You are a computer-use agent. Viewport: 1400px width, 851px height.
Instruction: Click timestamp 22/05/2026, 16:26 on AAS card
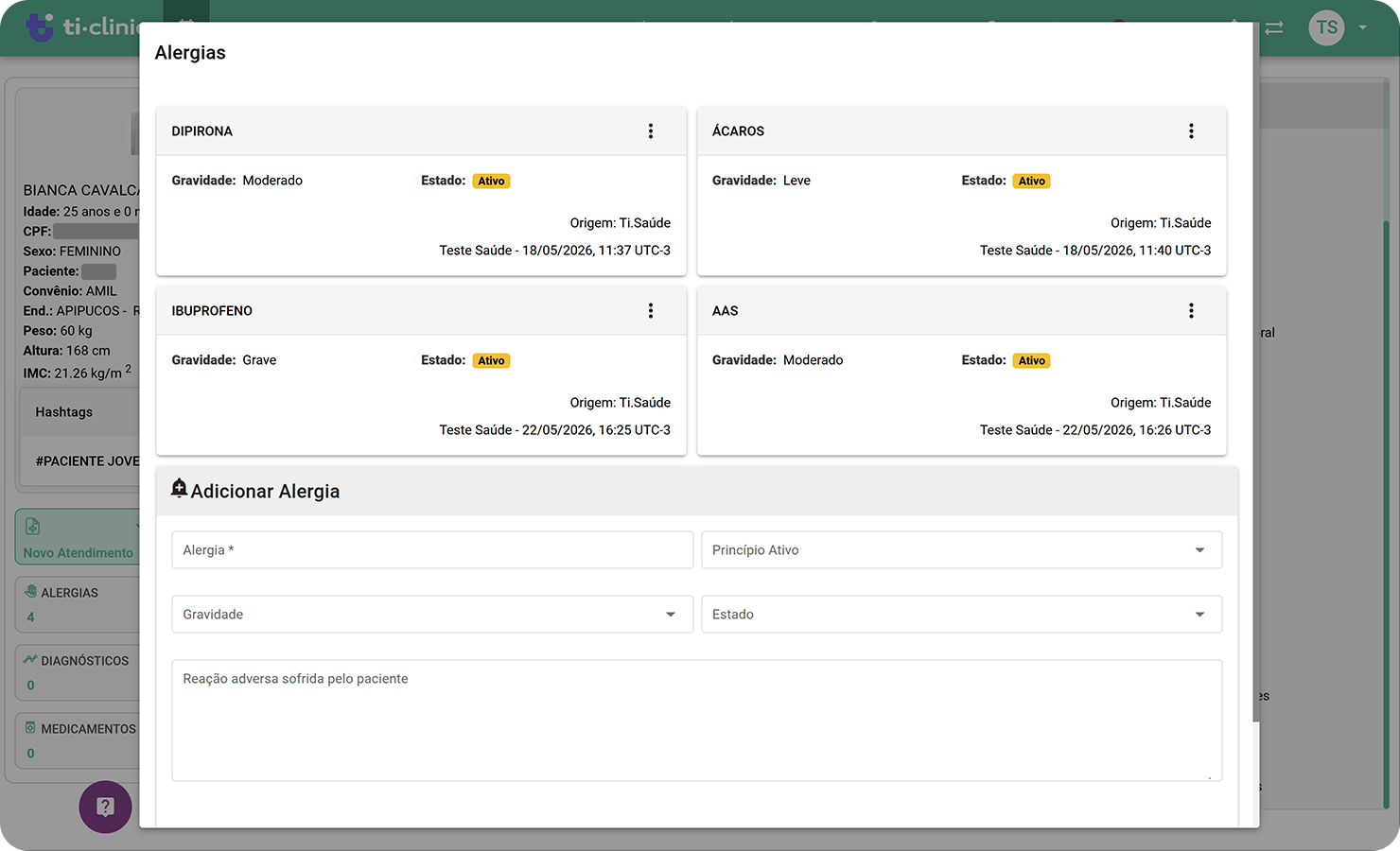coord(1137,430)
